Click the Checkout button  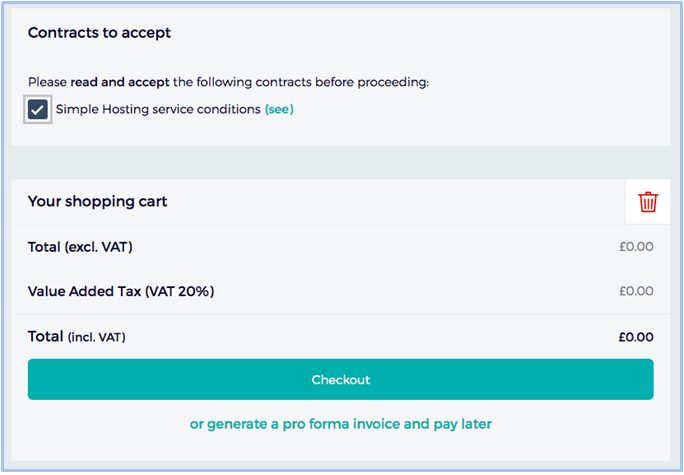click(x=341, y=379)
